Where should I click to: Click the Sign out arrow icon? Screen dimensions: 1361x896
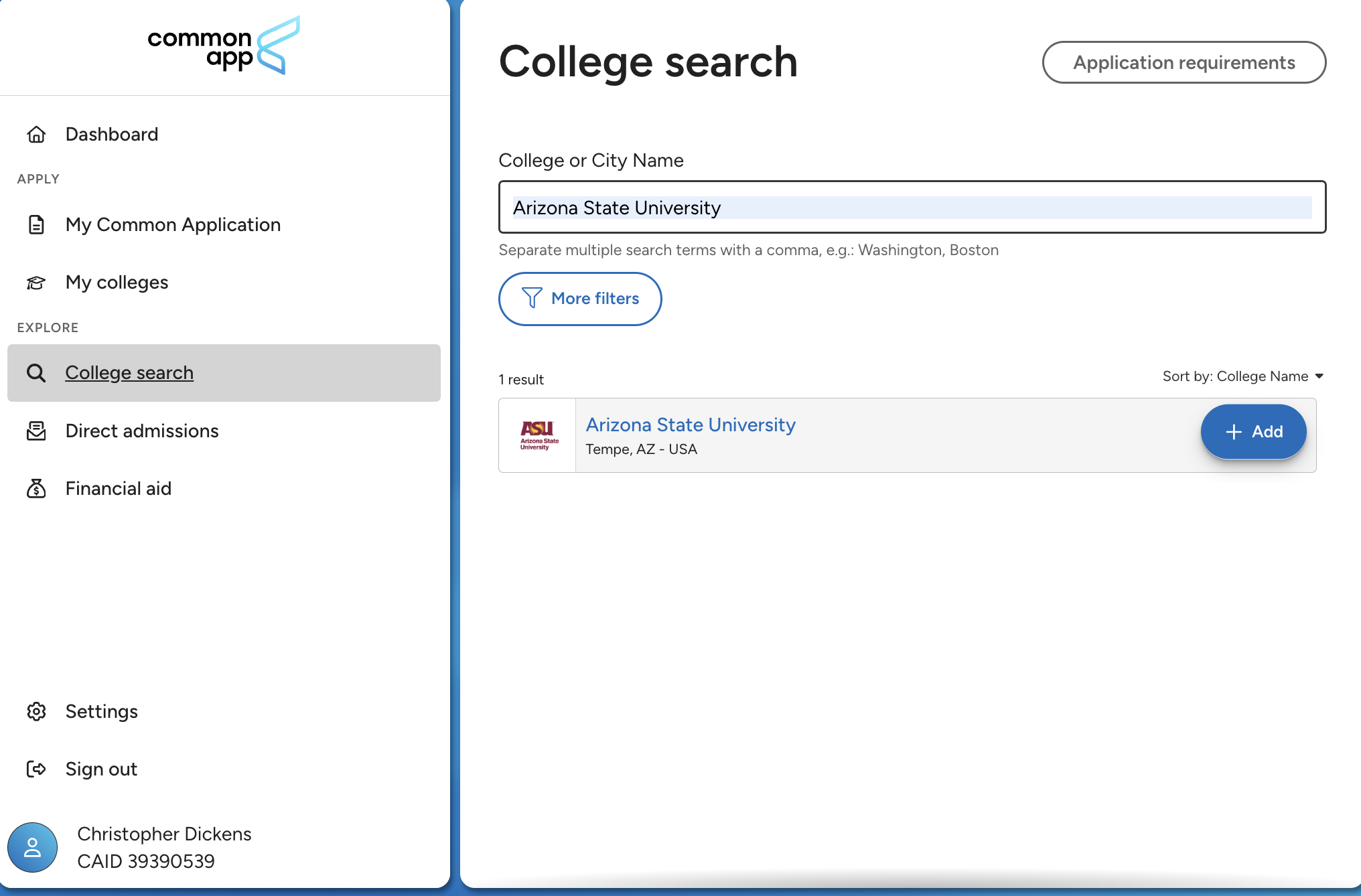[36, 769]
